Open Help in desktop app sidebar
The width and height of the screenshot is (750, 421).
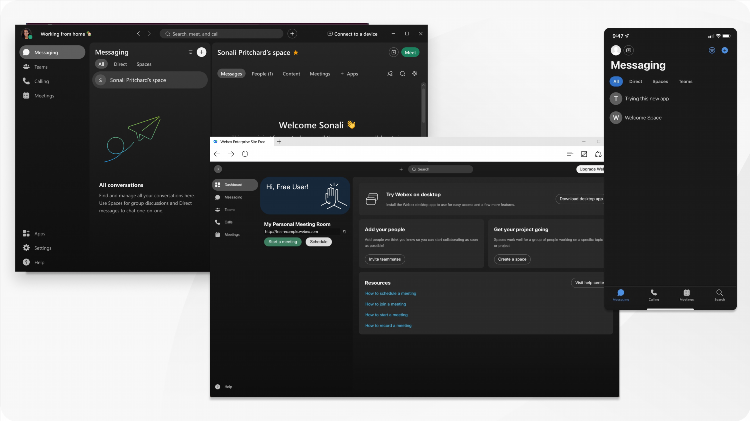33,262
